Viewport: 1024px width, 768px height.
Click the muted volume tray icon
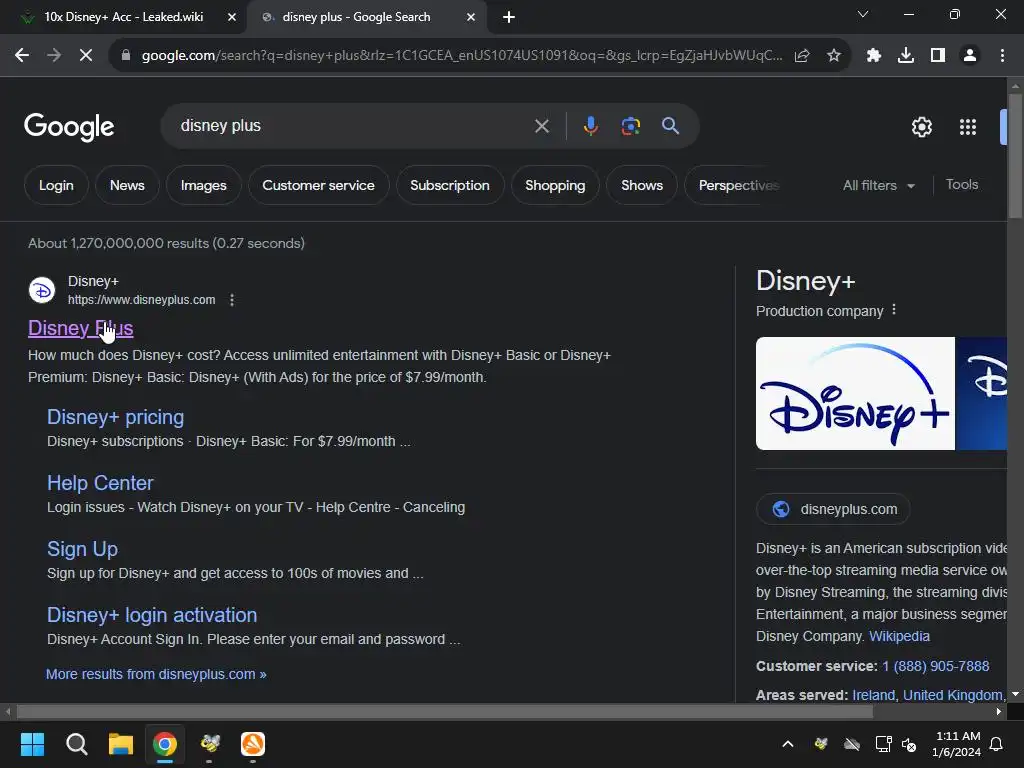[x=909, y=744]
